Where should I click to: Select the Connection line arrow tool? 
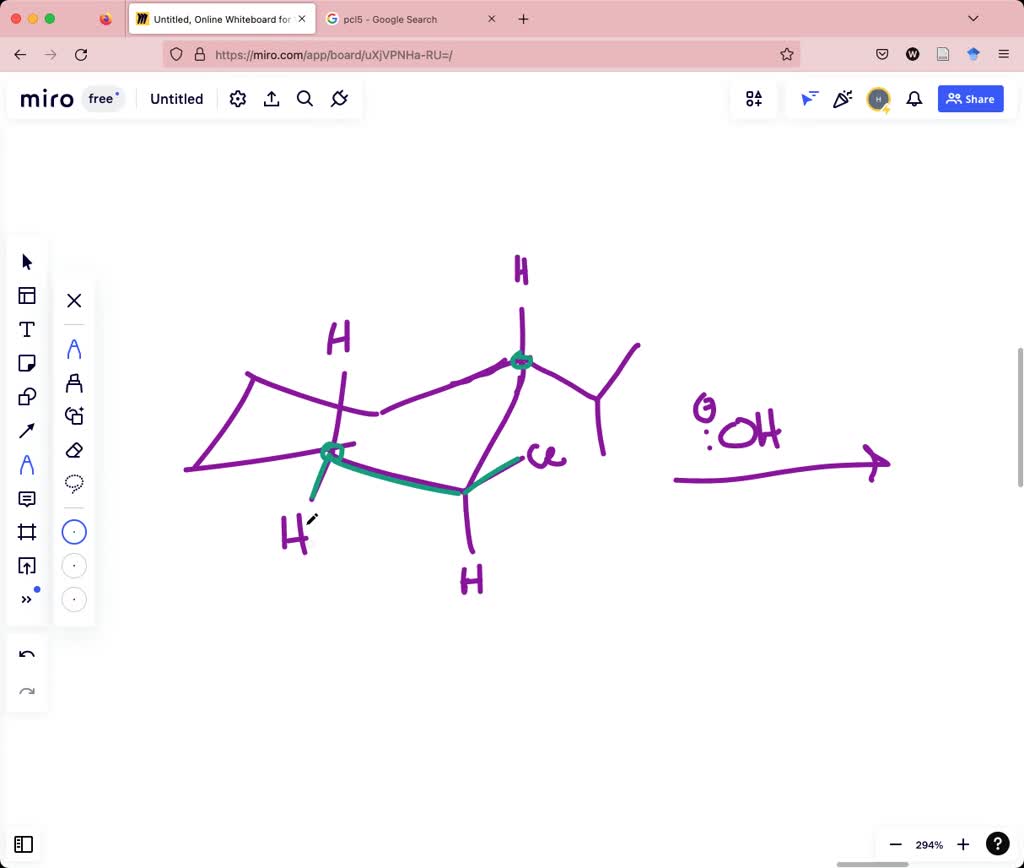pyautogui.click(x=26, y=430)
